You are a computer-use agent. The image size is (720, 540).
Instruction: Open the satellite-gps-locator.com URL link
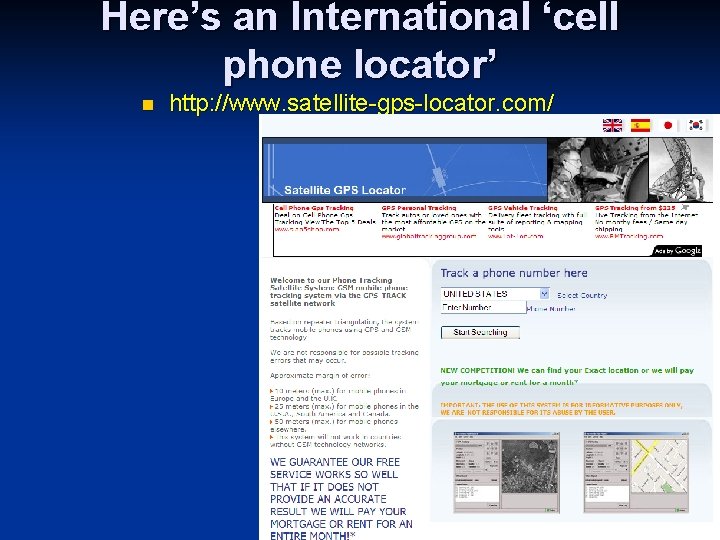361,103
